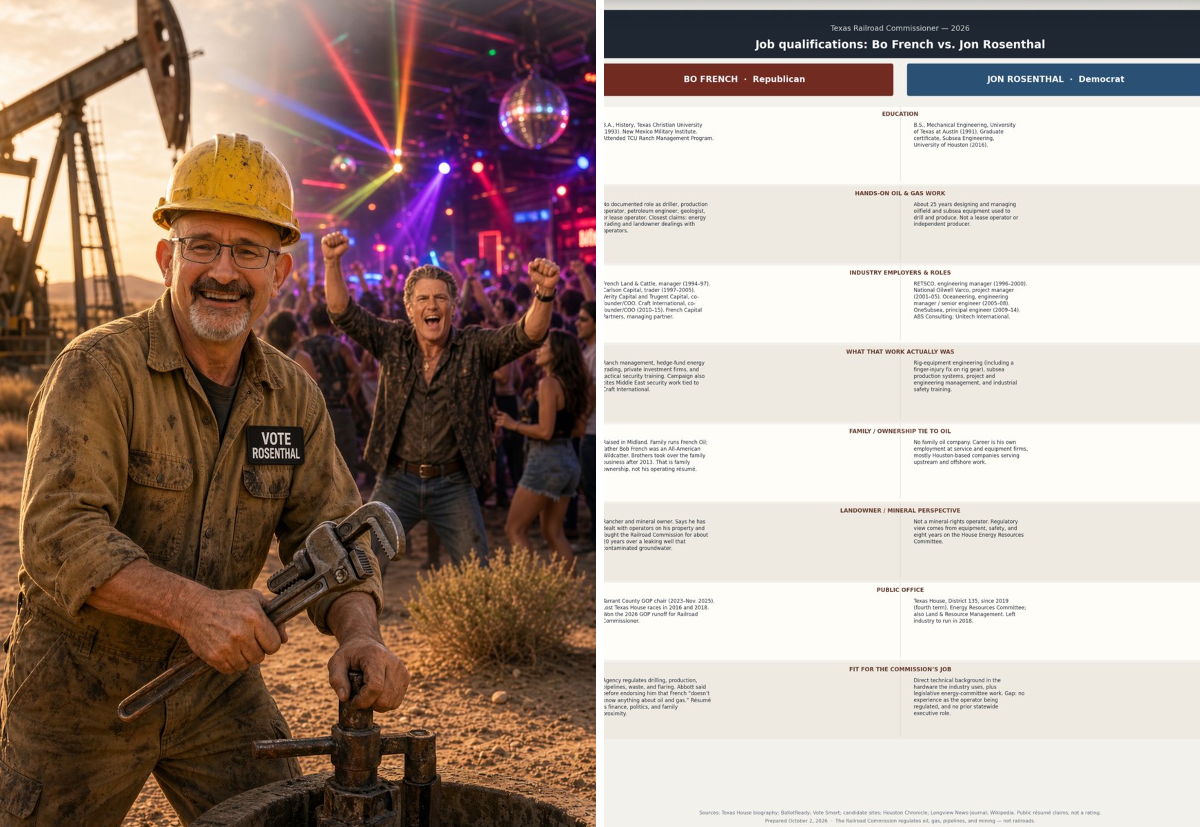Select the "JON ROSENTHAL · Democrat" column header

pyautogui.click(x=1055, y=79)
